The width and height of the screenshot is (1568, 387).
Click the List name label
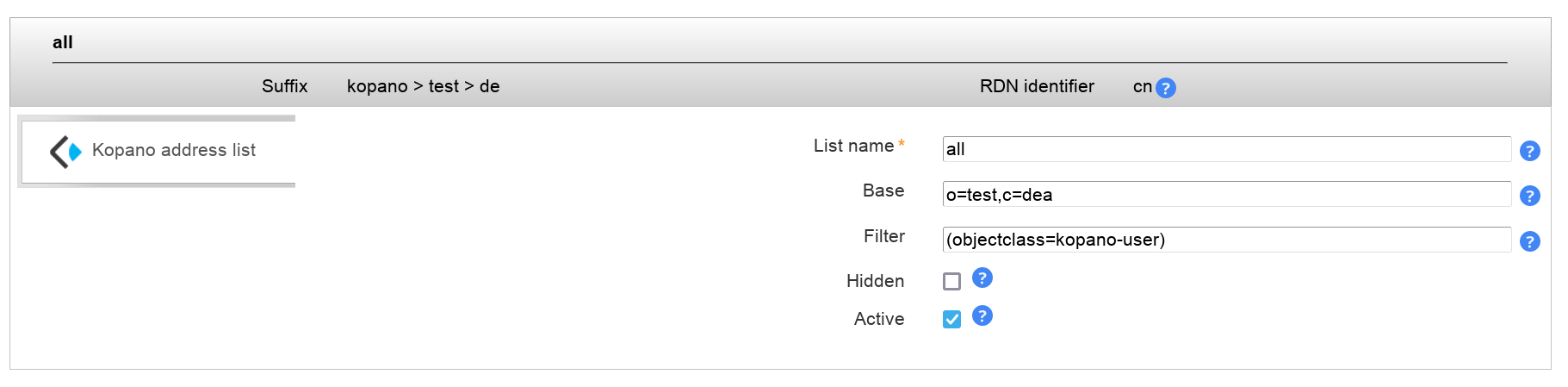853,146
